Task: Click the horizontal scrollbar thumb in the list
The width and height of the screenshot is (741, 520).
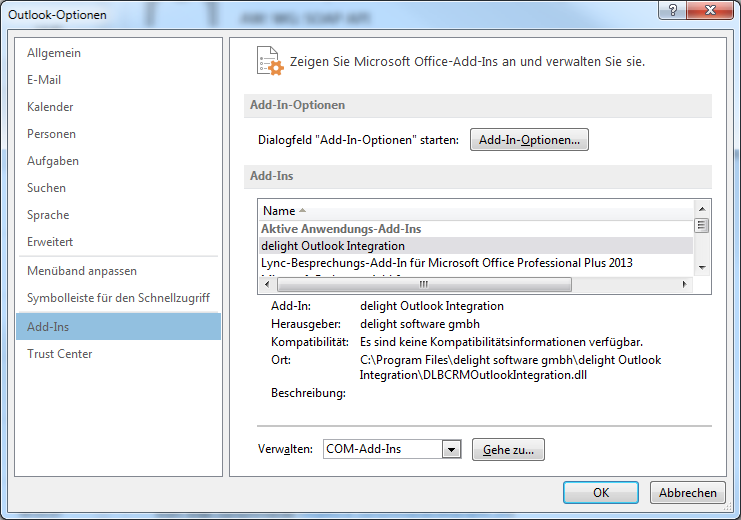Action: pos(408,284)
